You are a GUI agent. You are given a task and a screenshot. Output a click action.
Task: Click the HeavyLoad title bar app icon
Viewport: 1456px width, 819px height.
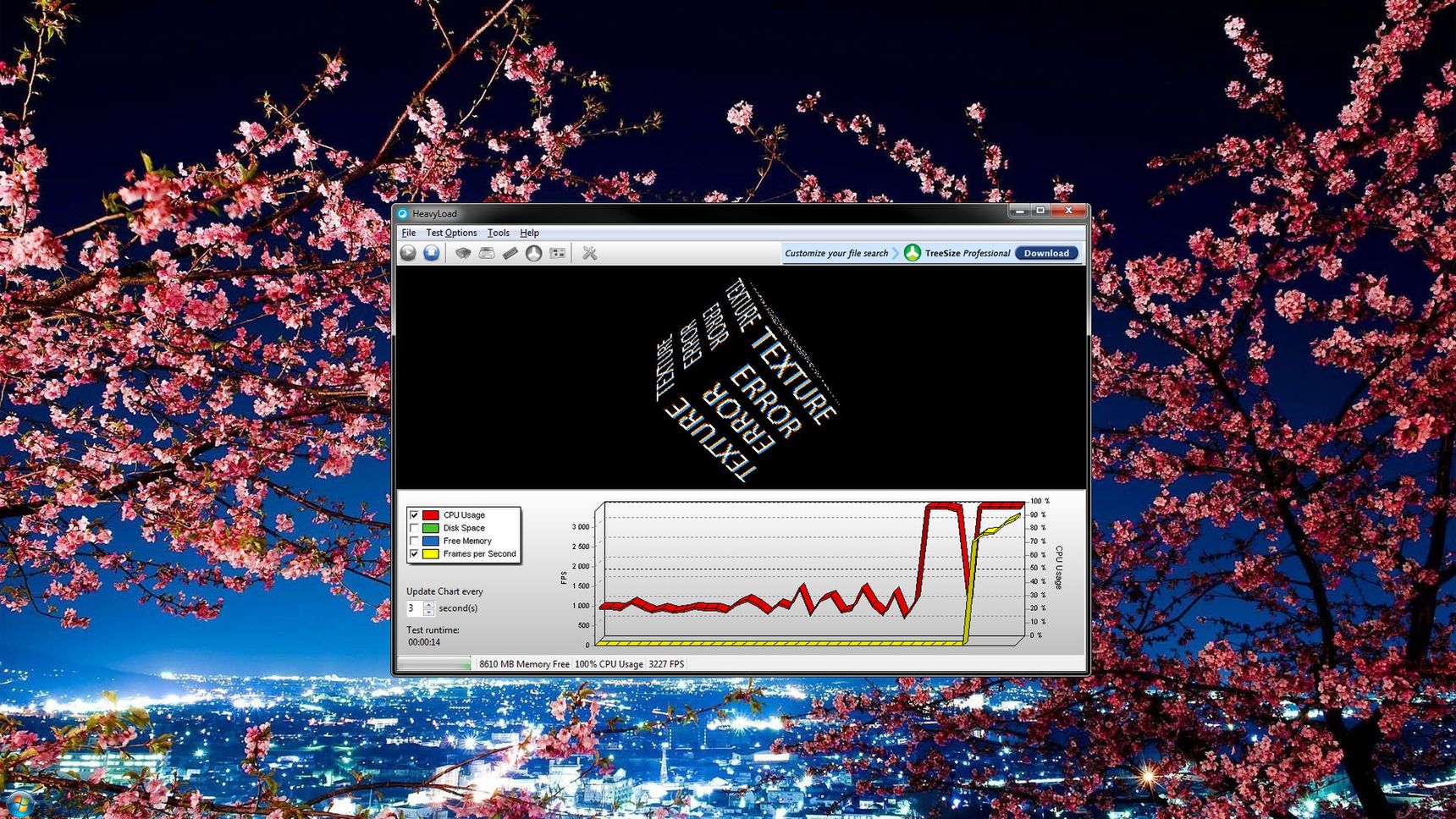tap(403, 214)
